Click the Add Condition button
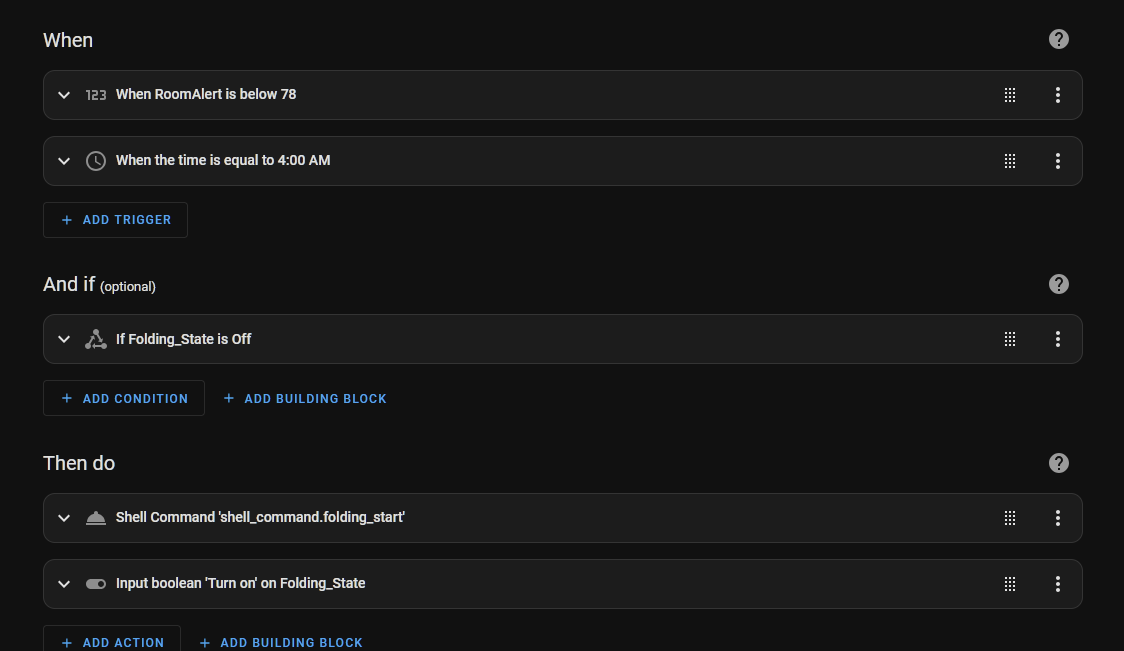Viewport: 1124px width, 651px height. (x=124, y=399)
